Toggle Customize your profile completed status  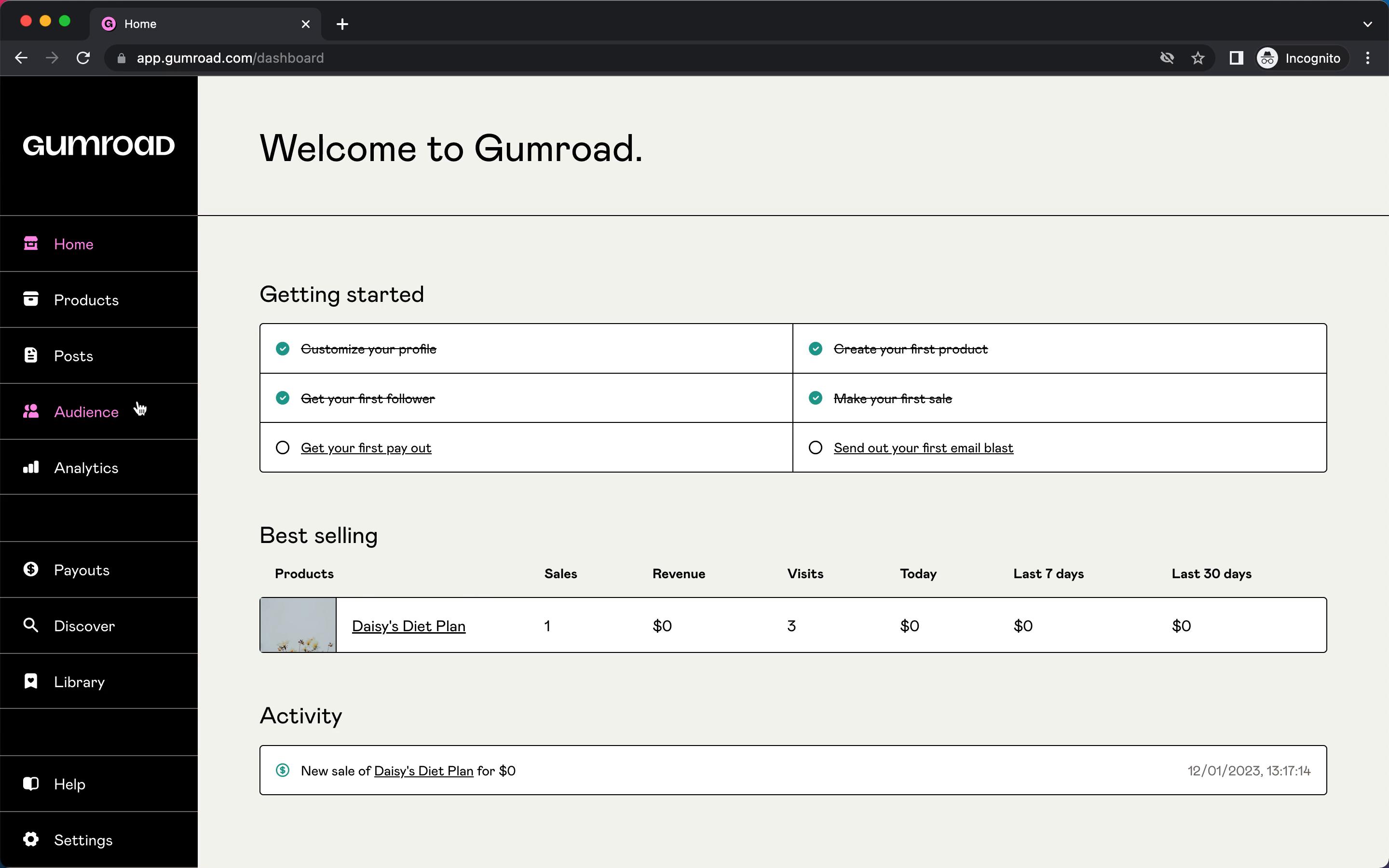(283, 349)
